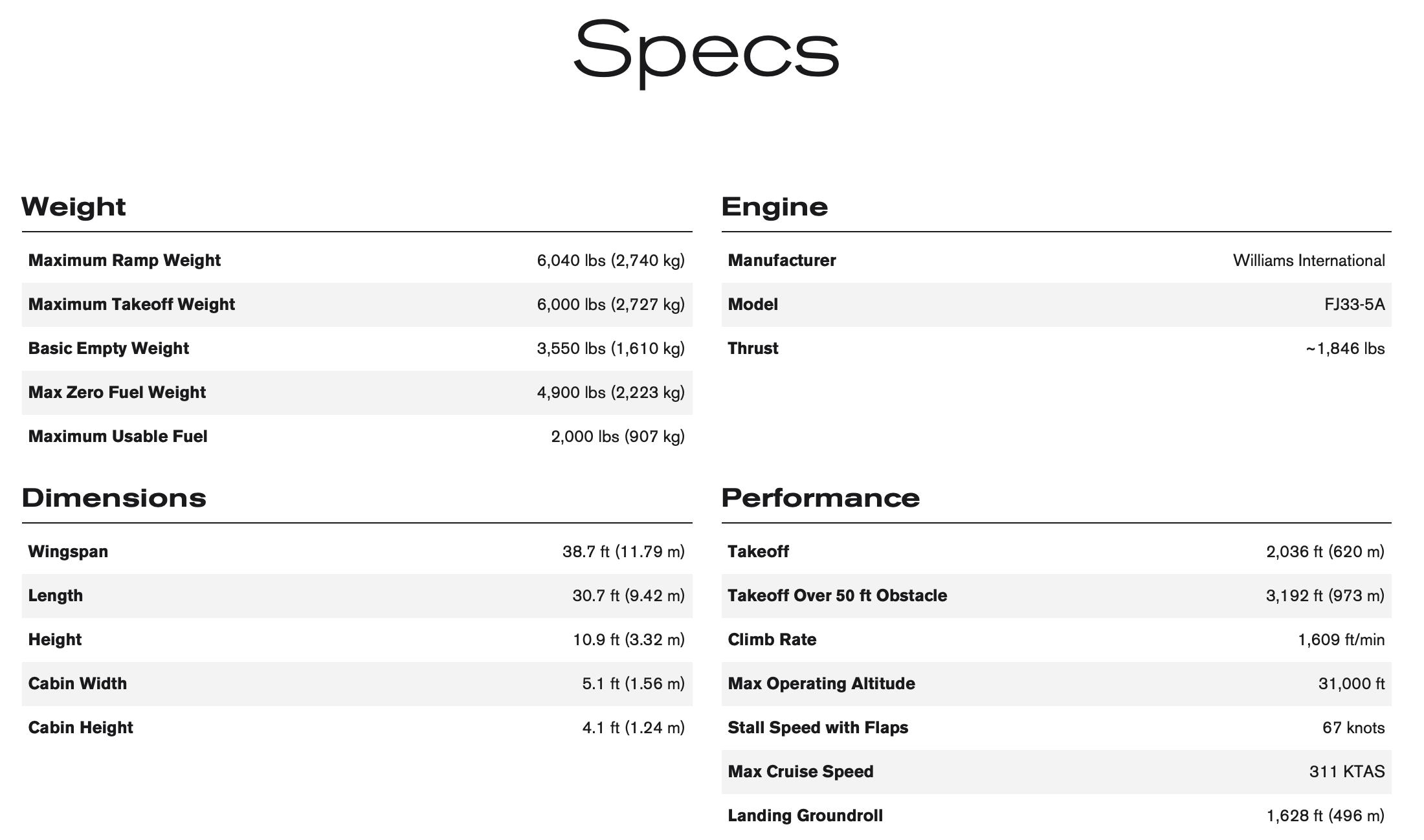Click the Performance section heading
The image size is (1424, 840).
[x=821, y=498]
